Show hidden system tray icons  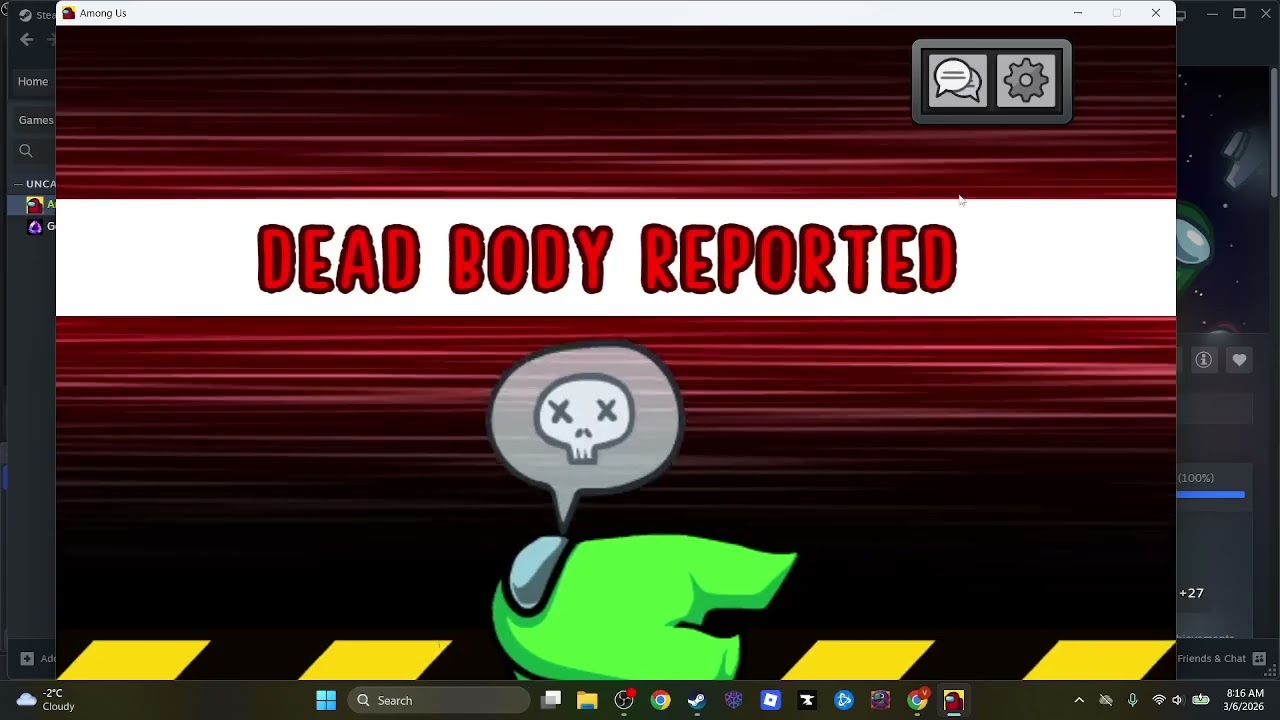coord(1078,700)
